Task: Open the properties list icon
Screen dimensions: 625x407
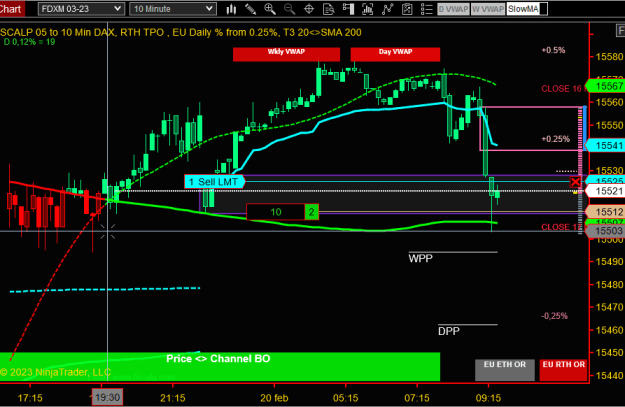Action: coord(426,9)
